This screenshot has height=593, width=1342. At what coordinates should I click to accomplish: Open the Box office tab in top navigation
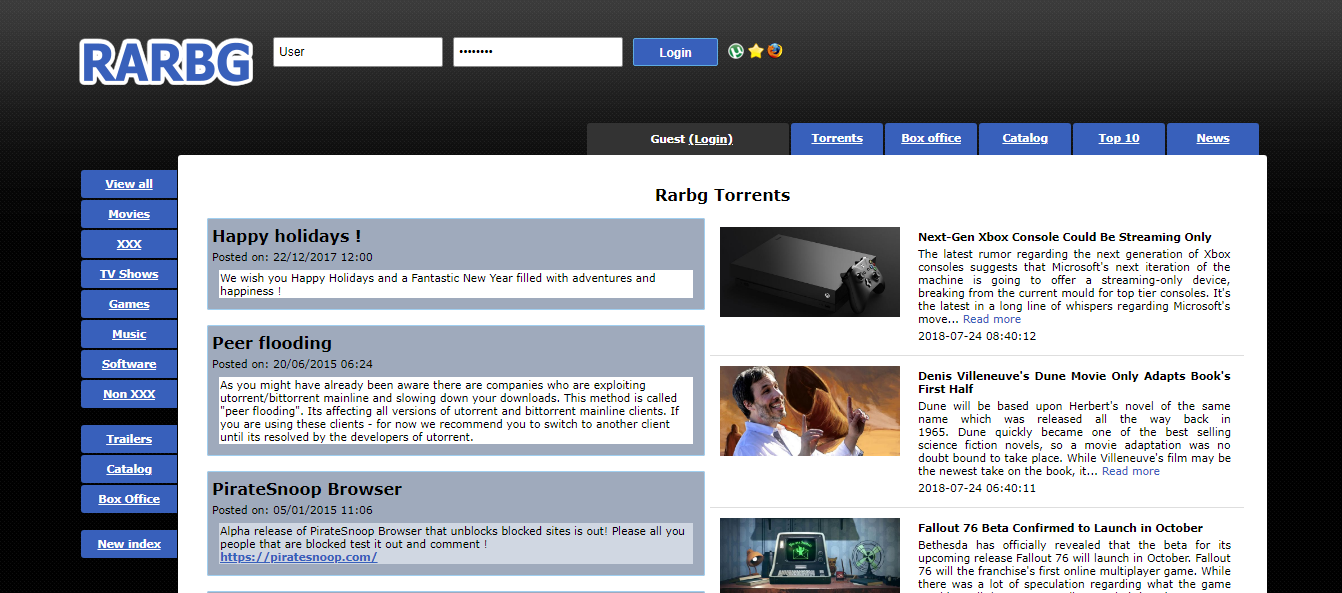pos(931,139)
